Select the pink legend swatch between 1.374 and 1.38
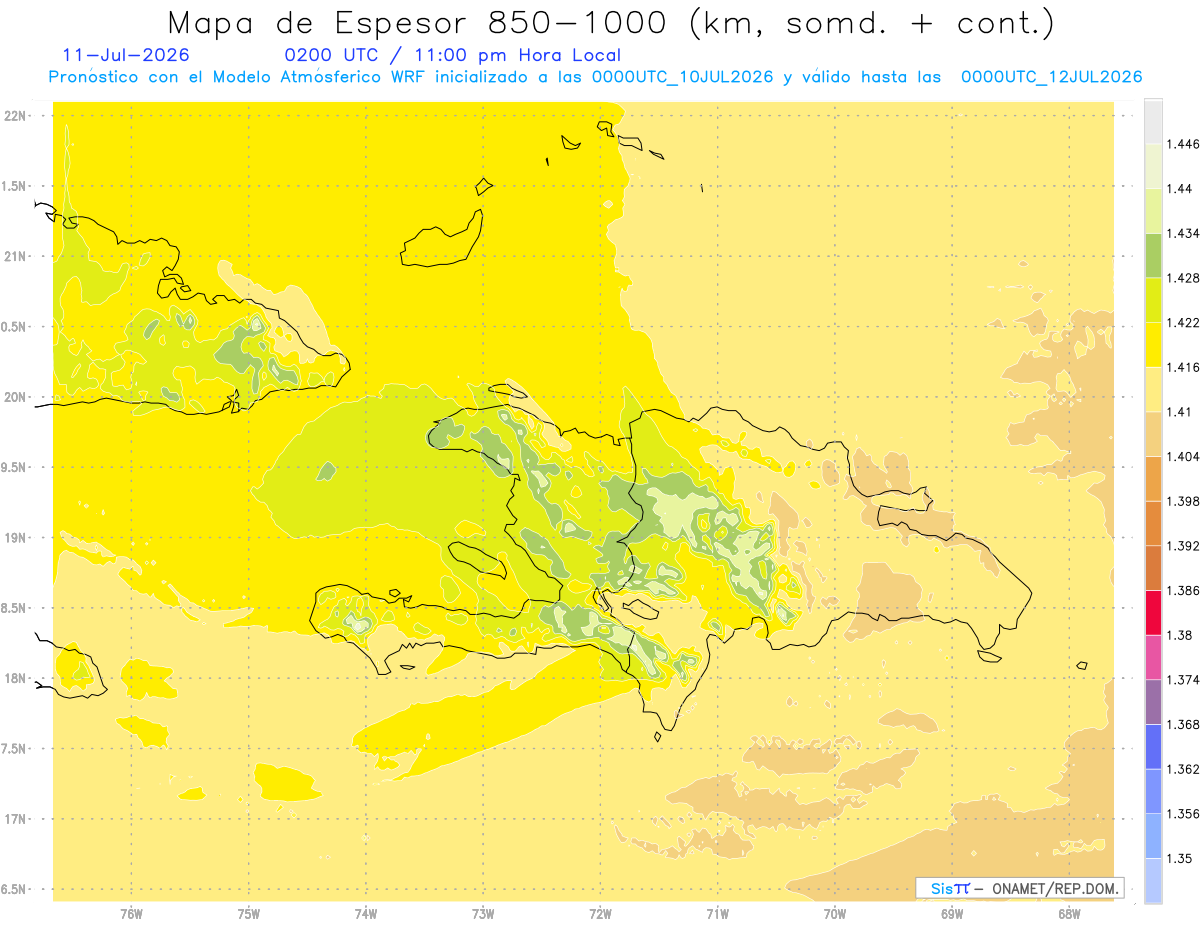Screen dimensions: 1200x927 (x=1153, y=657)
